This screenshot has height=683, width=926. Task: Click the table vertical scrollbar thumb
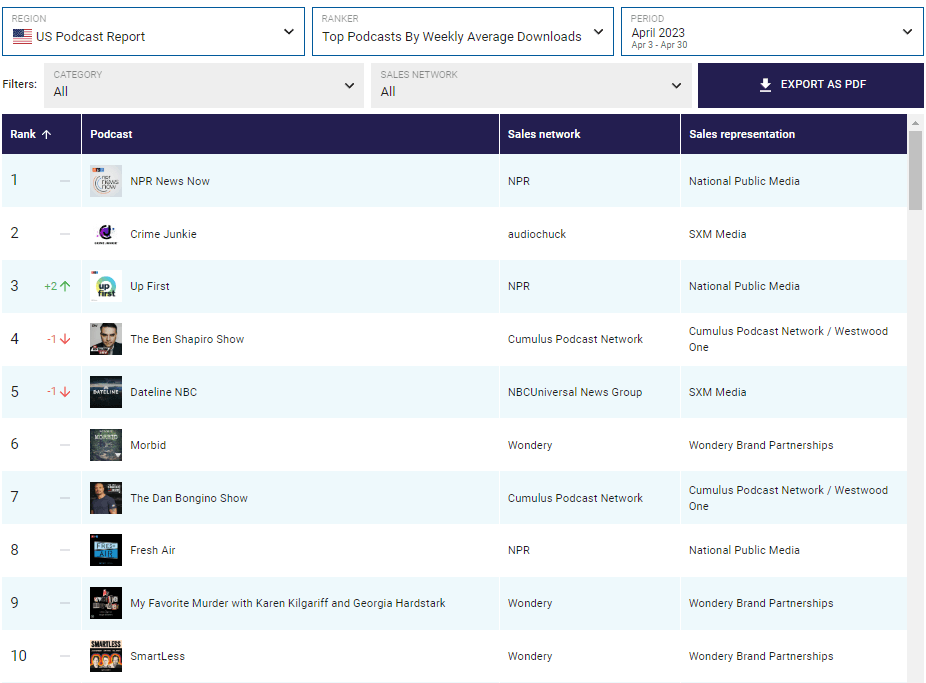tap(915, 170)
